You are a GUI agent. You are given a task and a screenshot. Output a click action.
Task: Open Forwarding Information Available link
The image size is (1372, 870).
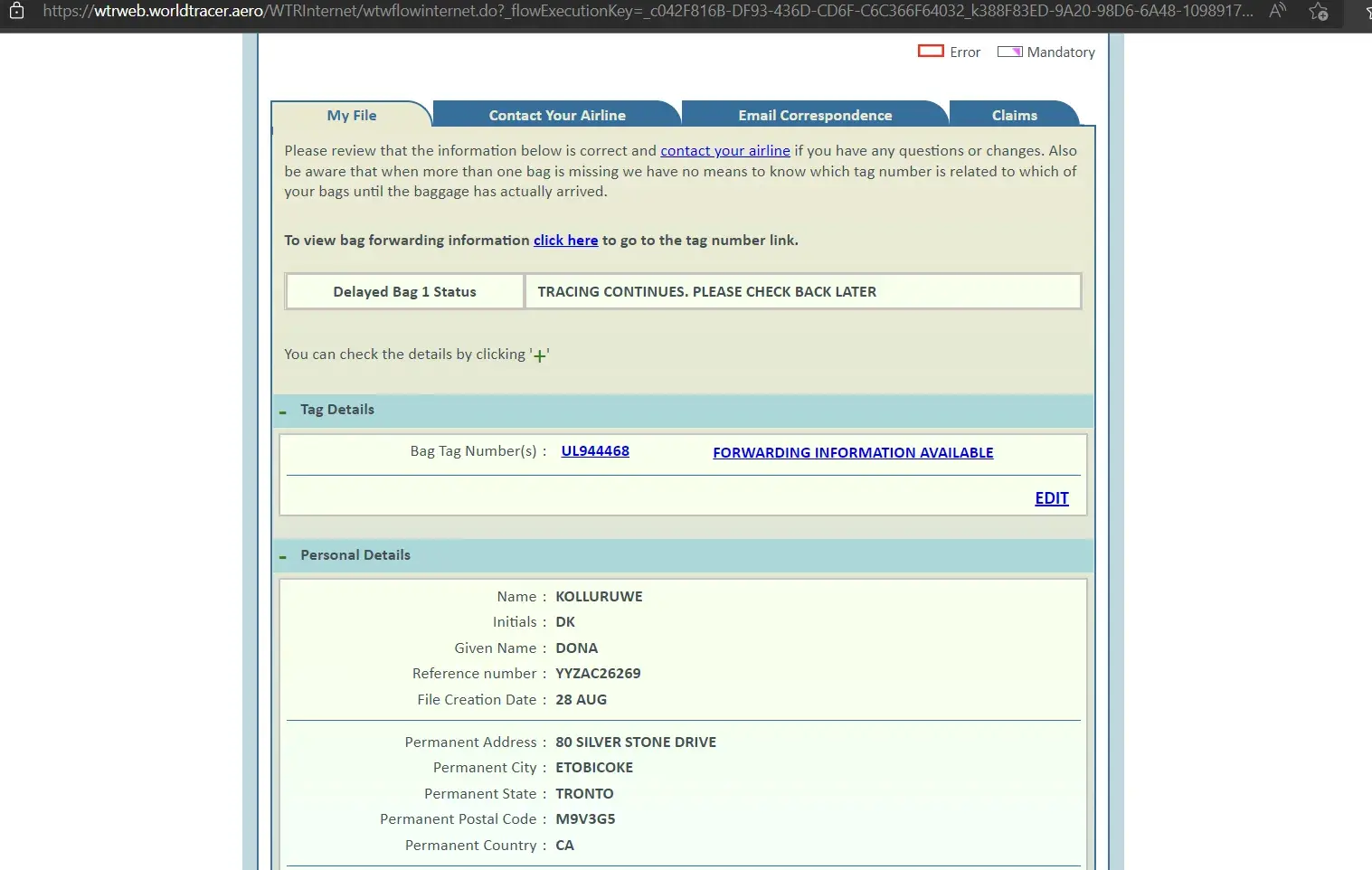pos(853,453)
